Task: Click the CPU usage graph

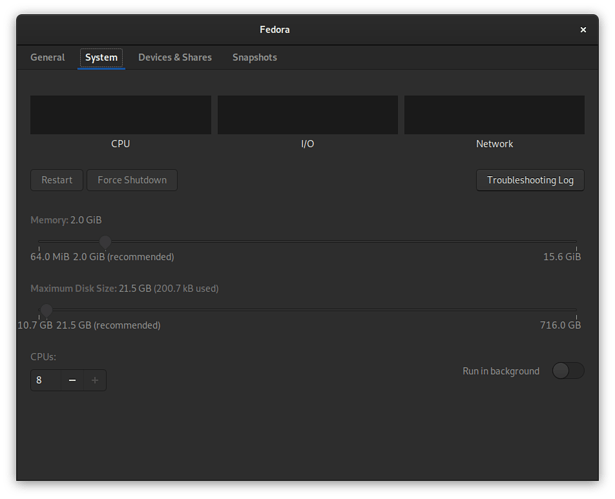Action: pyautogui.click(x=121, y=115)
